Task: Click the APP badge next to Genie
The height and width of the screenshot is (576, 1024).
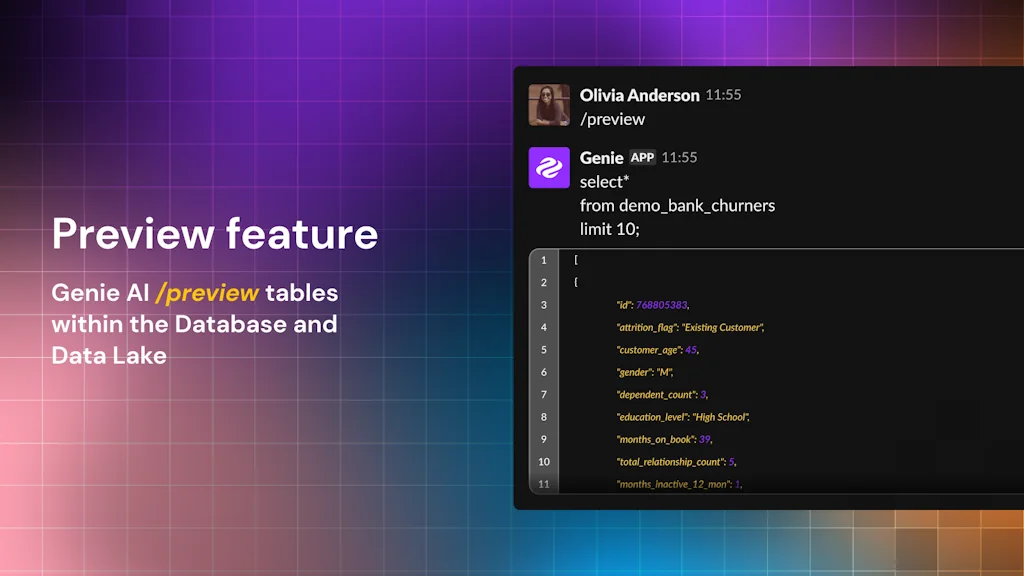Action: pos(642,157)
